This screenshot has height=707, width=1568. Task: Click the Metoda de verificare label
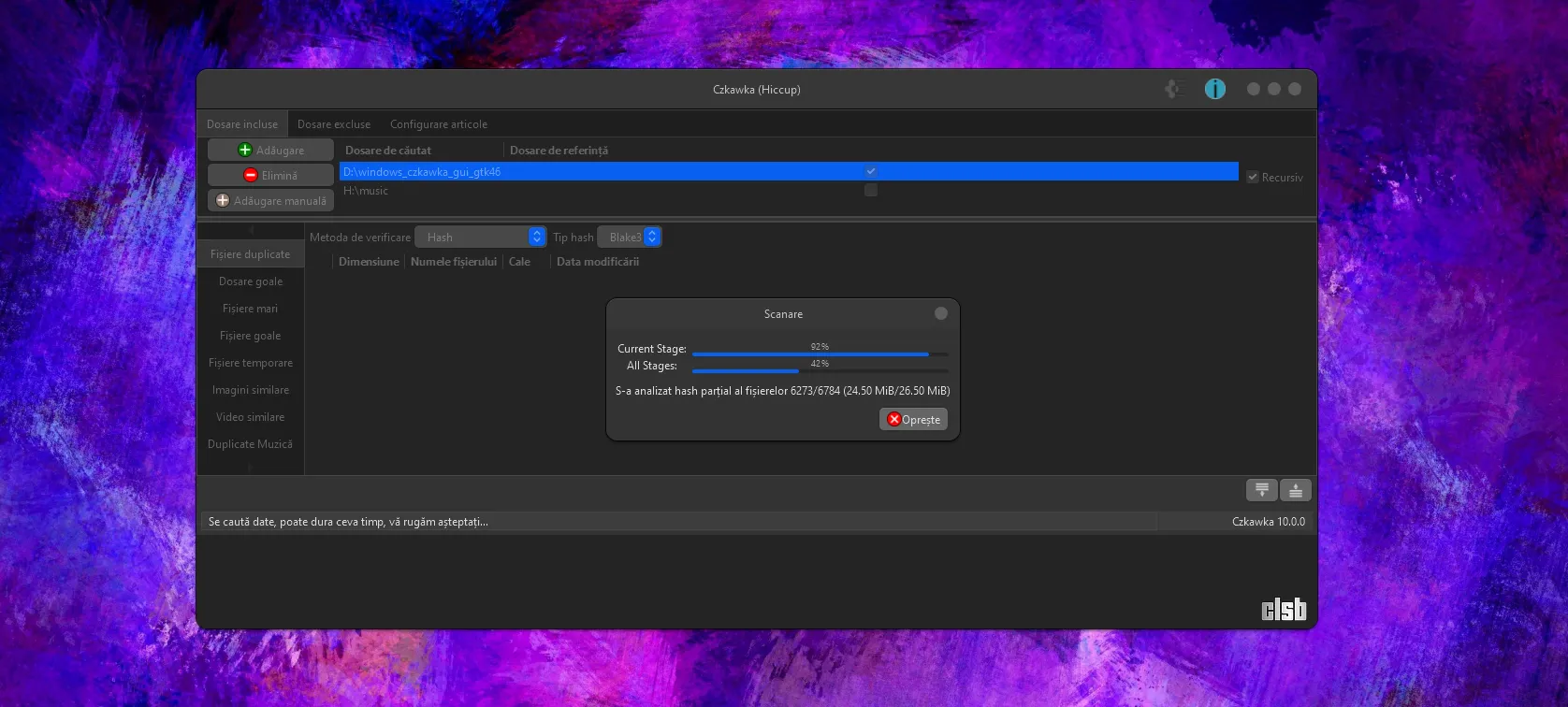coord(360,238)
